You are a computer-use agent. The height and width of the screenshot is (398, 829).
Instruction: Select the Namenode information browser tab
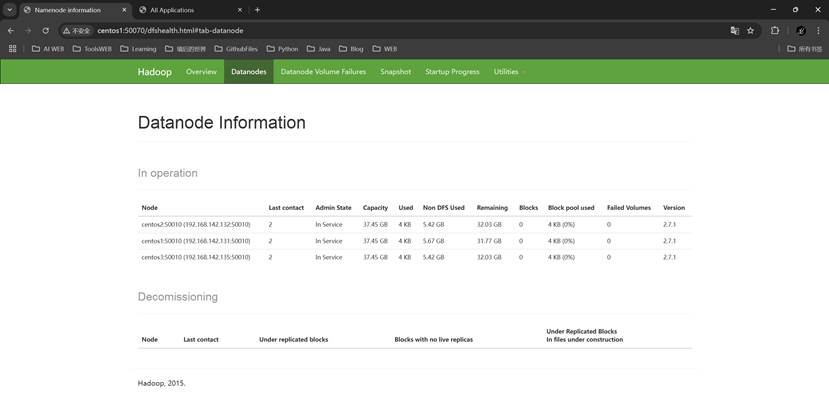pos(74,10)
